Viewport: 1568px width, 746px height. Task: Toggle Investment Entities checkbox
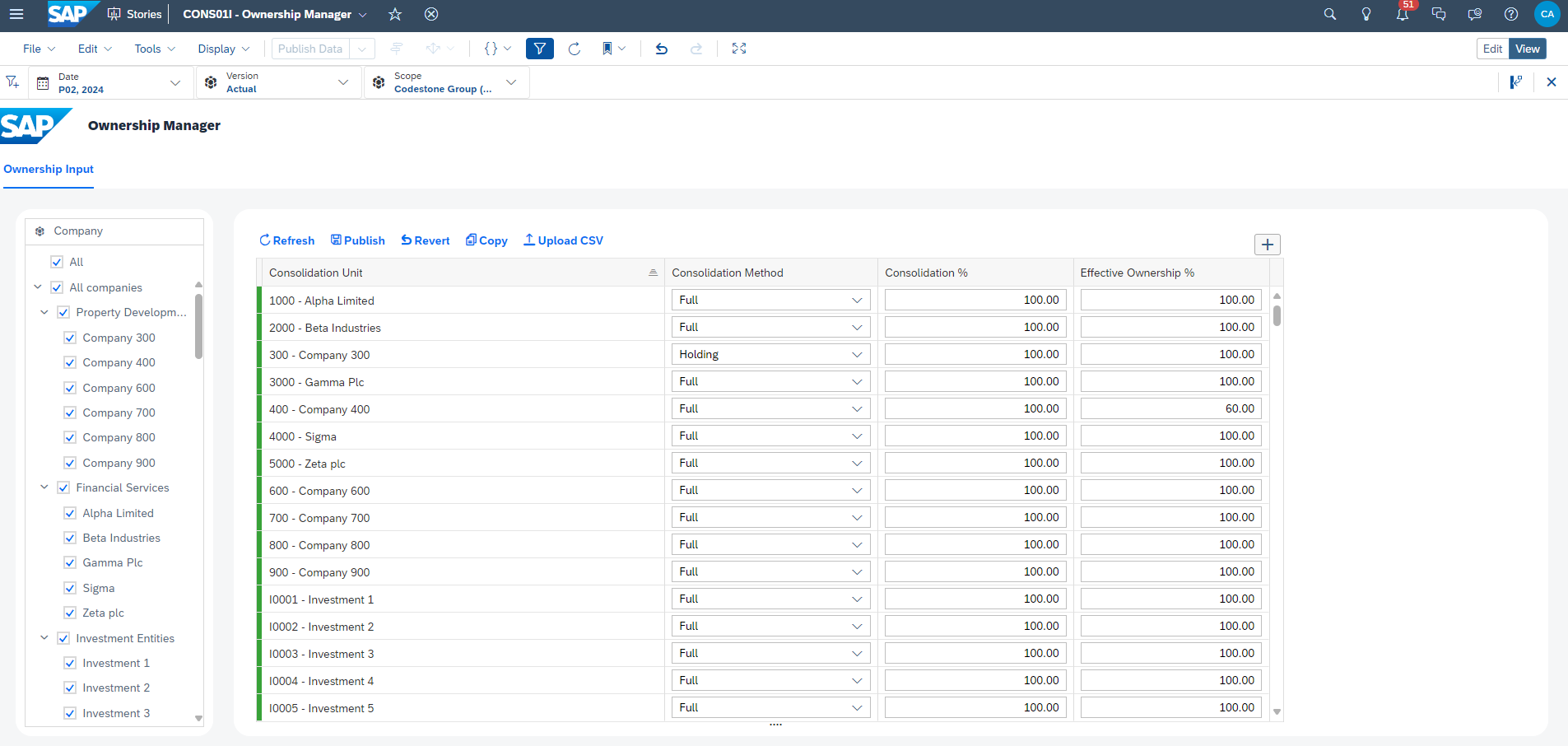pyautogui.click(x=63, y=638)
